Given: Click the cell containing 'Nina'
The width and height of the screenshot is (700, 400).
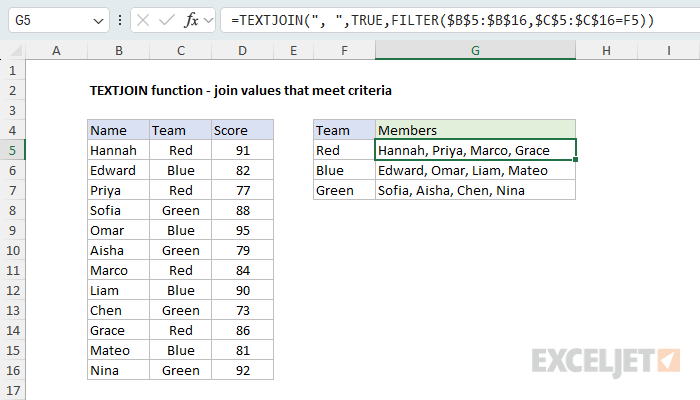Looking at the screenshot, I should coord(118,371).
